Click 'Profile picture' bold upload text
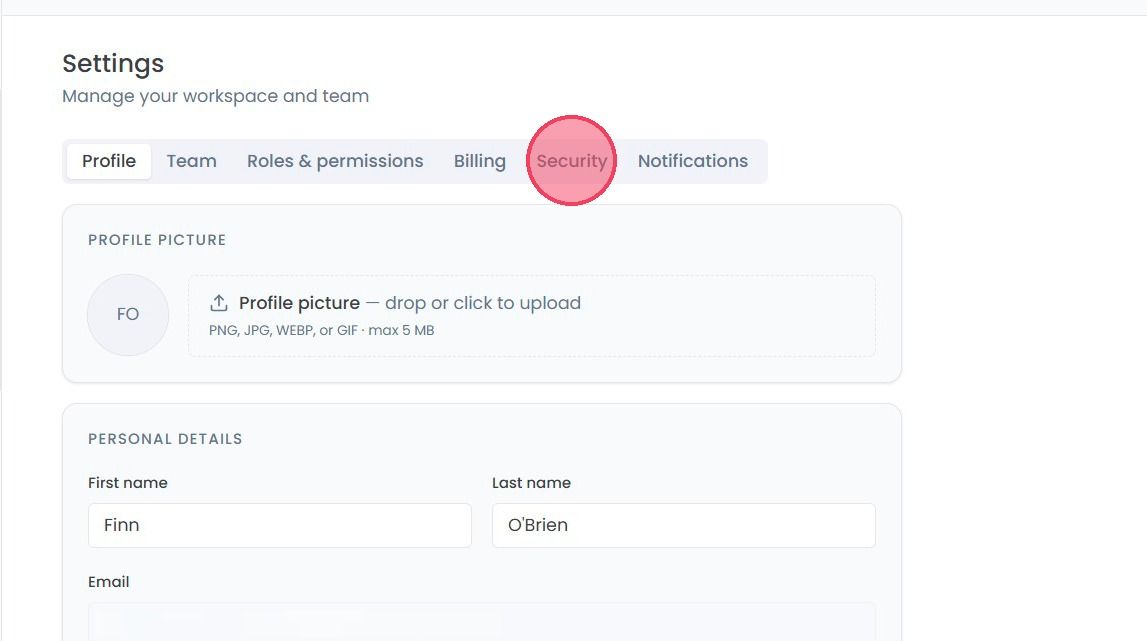 click(x=299, y=303)
